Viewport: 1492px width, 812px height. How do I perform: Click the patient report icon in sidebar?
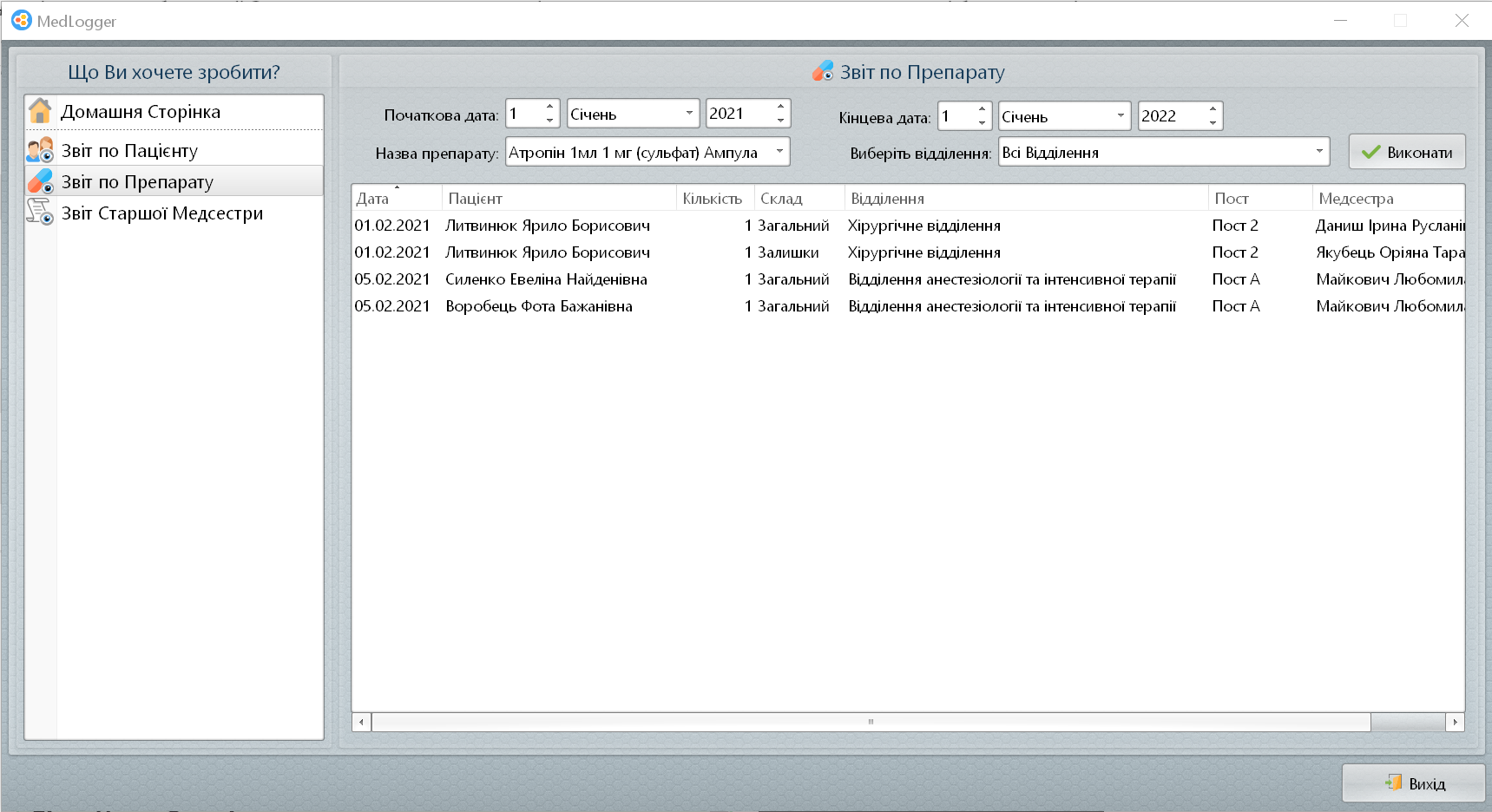pyautogui.click(x=40, y=151)
